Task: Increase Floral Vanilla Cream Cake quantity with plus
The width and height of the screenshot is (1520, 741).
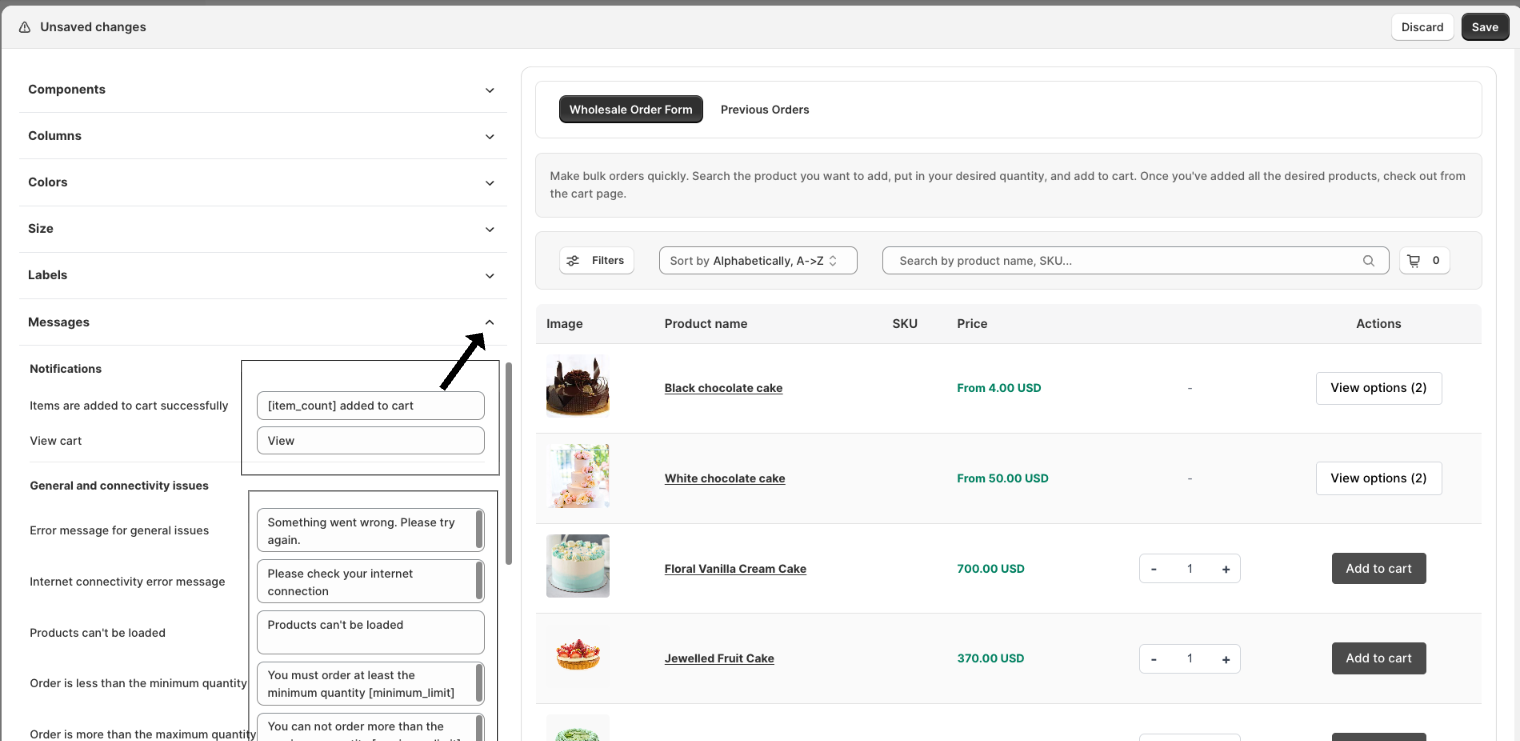Action: tap(1225, 569)
